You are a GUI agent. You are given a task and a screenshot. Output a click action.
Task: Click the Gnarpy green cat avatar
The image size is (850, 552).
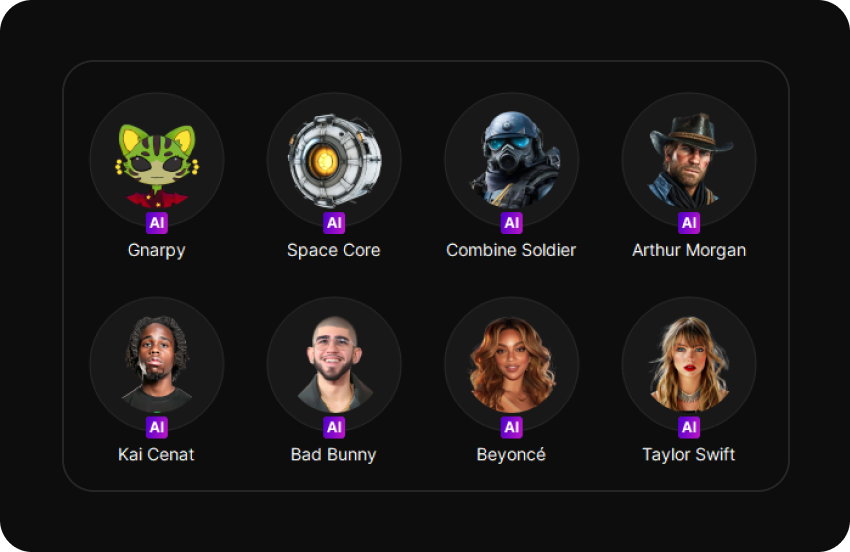(x=157, y=160)
